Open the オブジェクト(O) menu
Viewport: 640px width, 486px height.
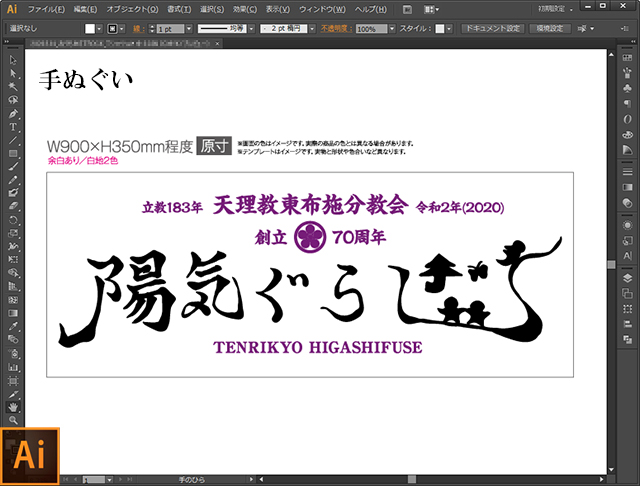tap(133, 9)
